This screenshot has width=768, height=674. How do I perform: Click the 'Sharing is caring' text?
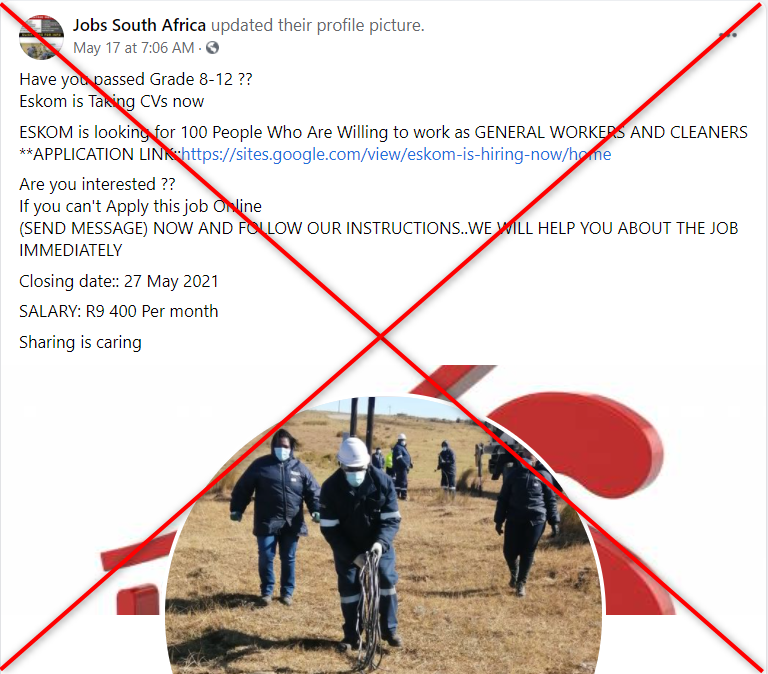(x=80, y=342)
